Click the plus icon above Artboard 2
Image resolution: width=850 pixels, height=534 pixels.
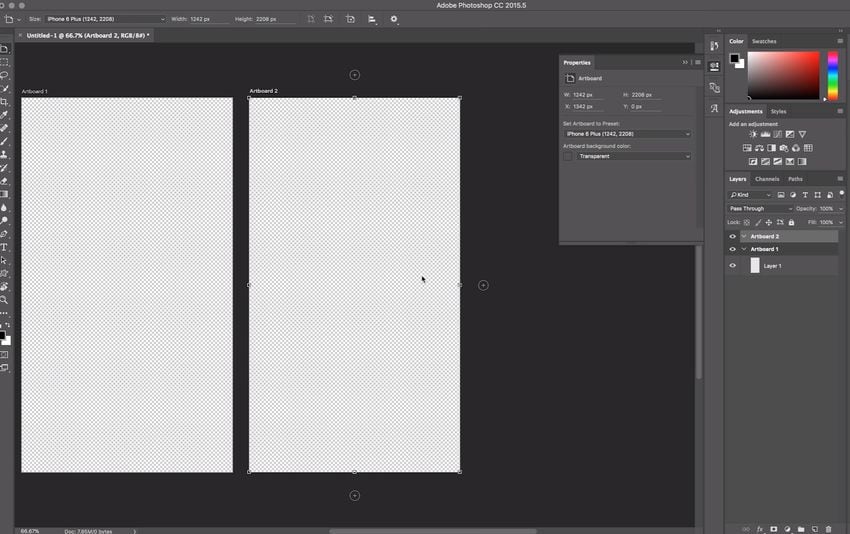(x=354, y=75)
